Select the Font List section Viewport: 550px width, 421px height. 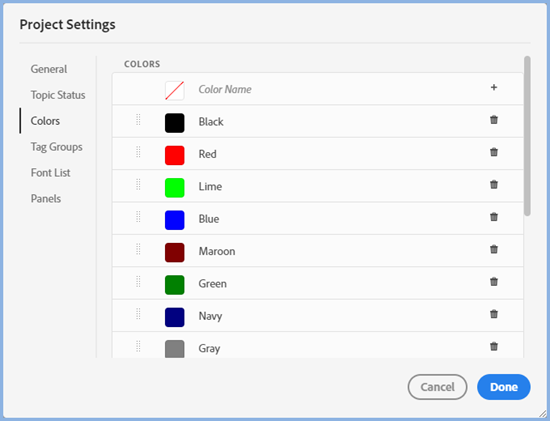click(x=51, y=173)
